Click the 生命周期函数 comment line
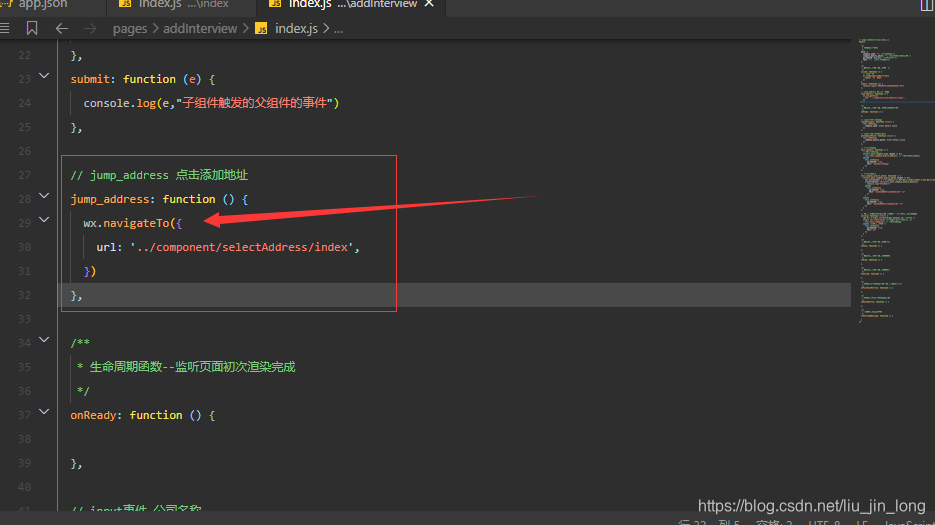 point(186,367)
